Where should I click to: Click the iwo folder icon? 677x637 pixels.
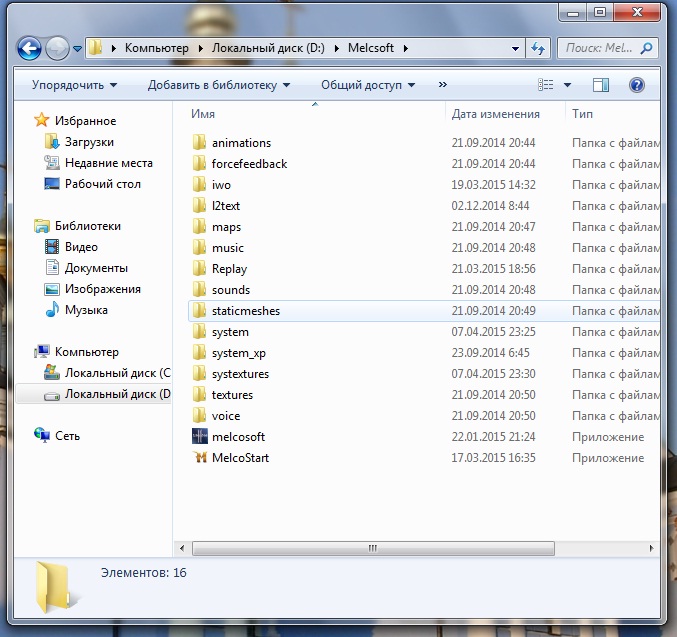point(199,184)
